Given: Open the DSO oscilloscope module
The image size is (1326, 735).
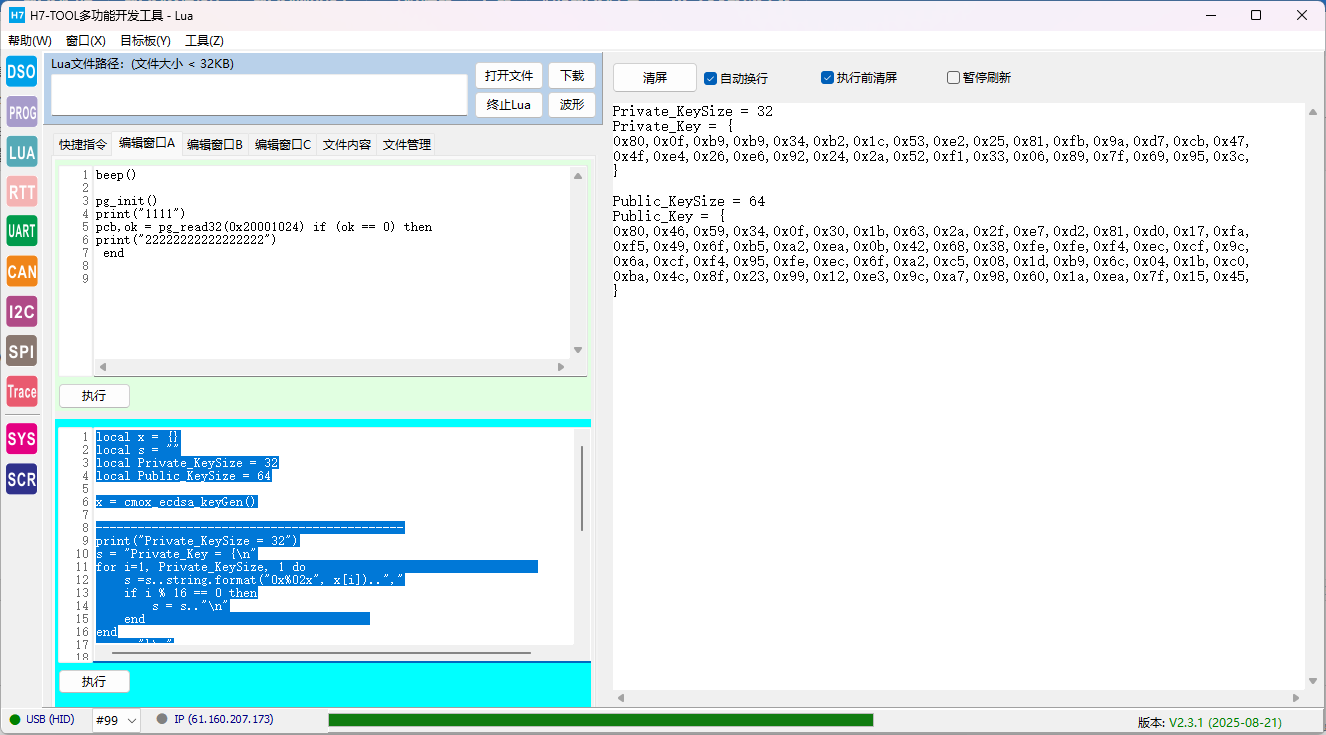Looking at the screenshot, I should click(21, 72).
